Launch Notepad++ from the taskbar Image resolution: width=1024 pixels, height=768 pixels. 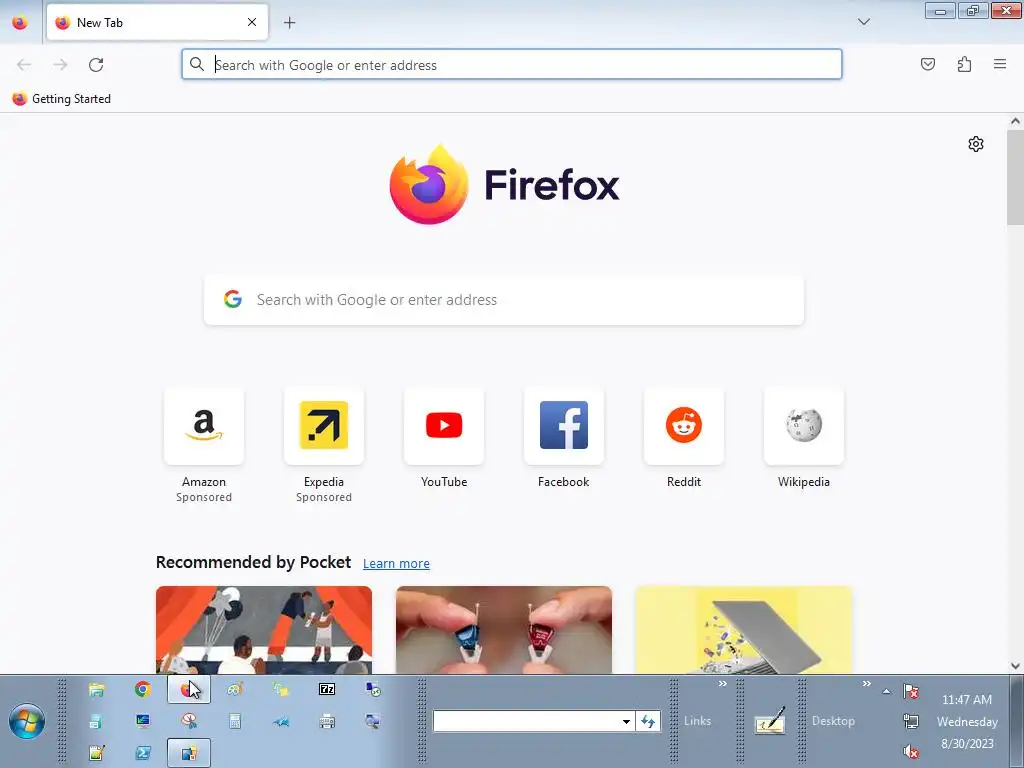pyautogui.click(x=96, y=753)
